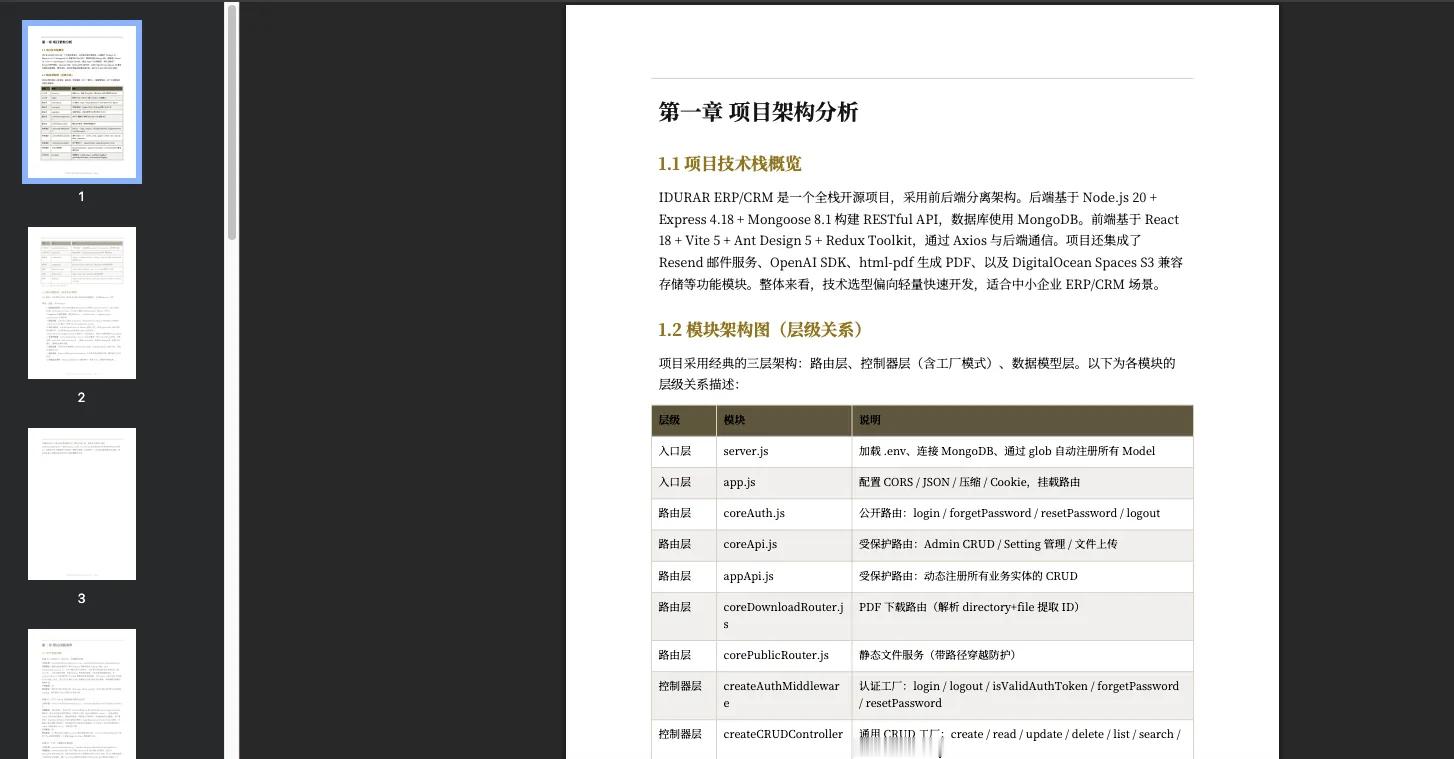Click the paragraph starting 项目采用经典的三层架构
This screenshot has height=759, width=1454.
[x=917, y=374]
